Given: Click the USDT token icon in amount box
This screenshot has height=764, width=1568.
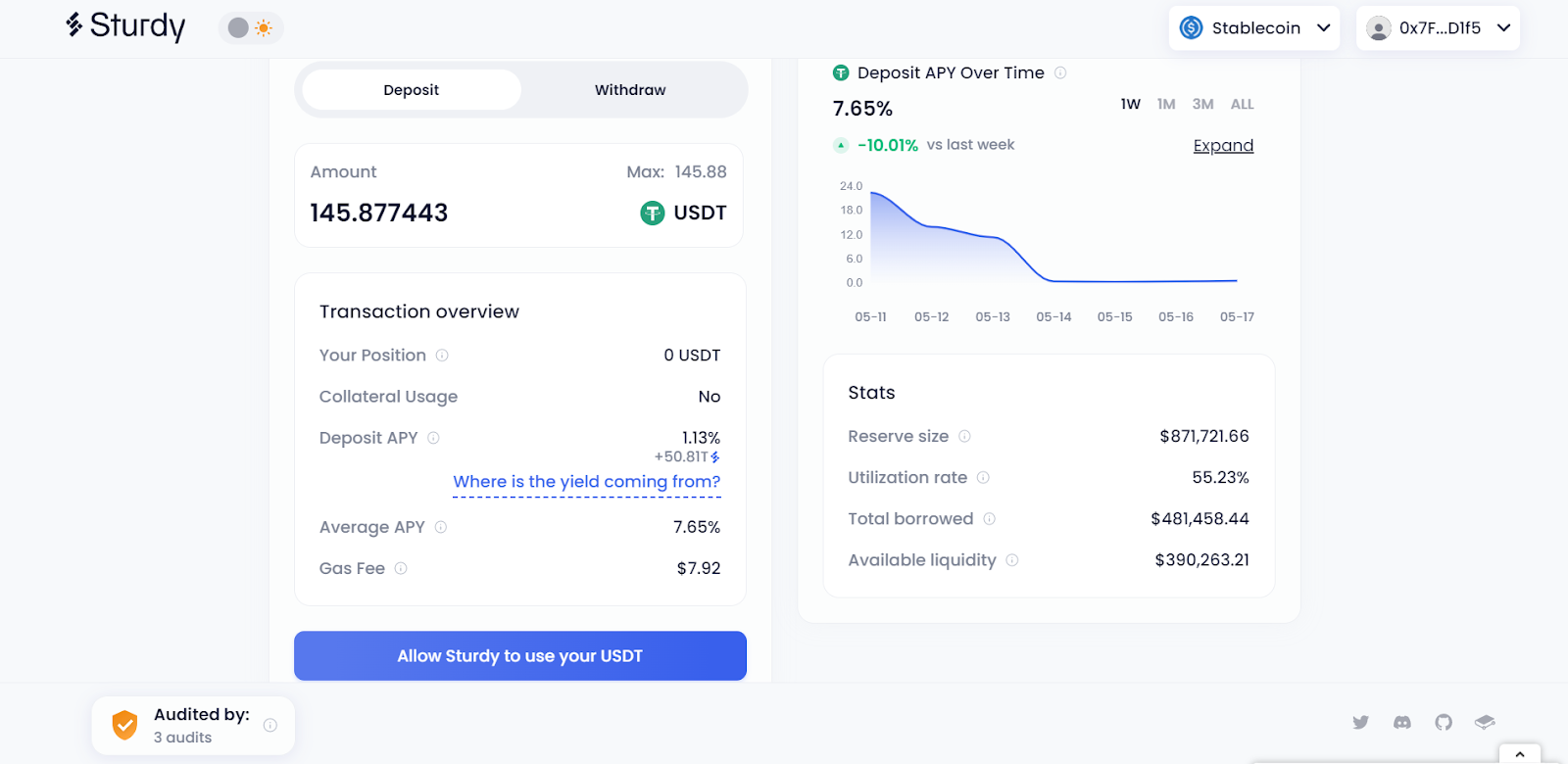Looking at the screenshot, I should pyautogui.click(x=653, y=213).
